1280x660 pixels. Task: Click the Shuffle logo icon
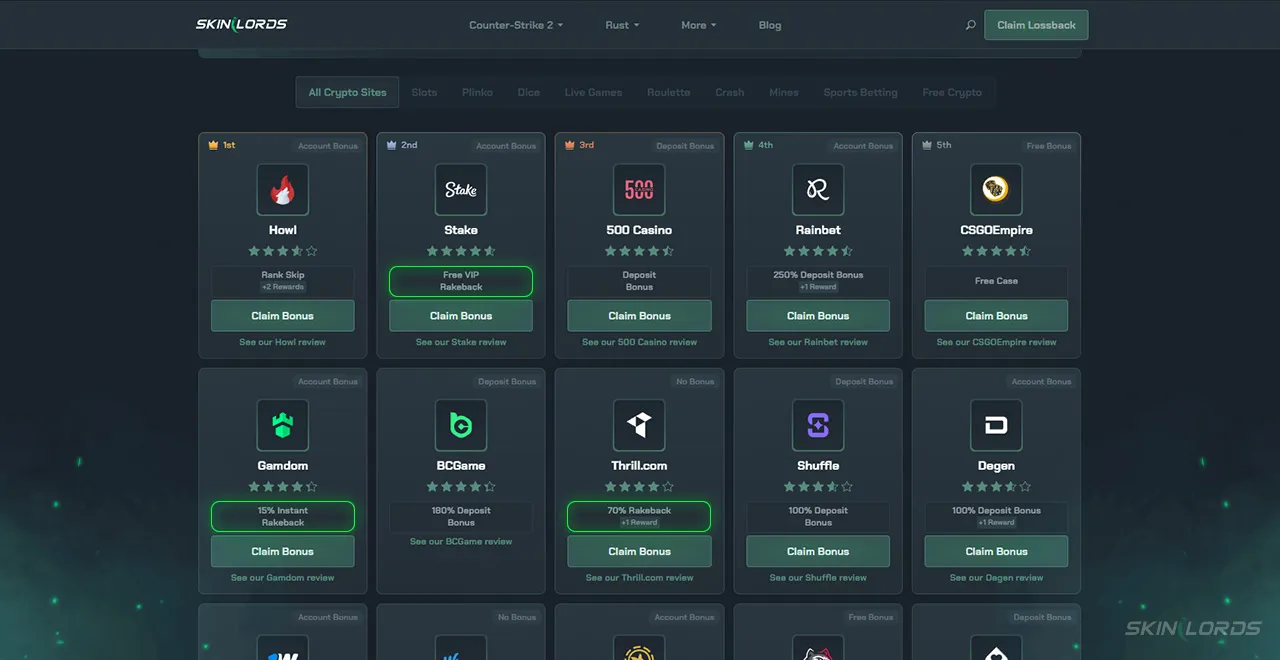818,426
